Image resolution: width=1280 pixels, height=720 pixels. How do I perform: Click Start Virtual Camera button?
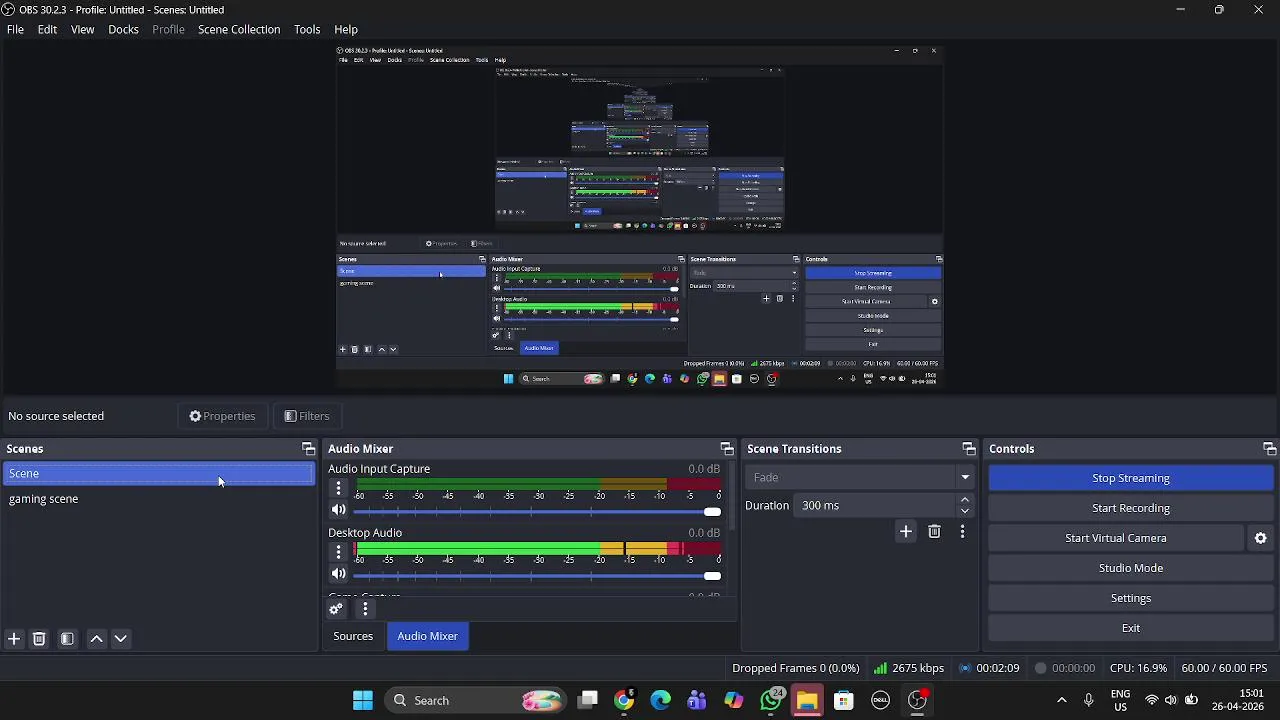pos(1115,538)
